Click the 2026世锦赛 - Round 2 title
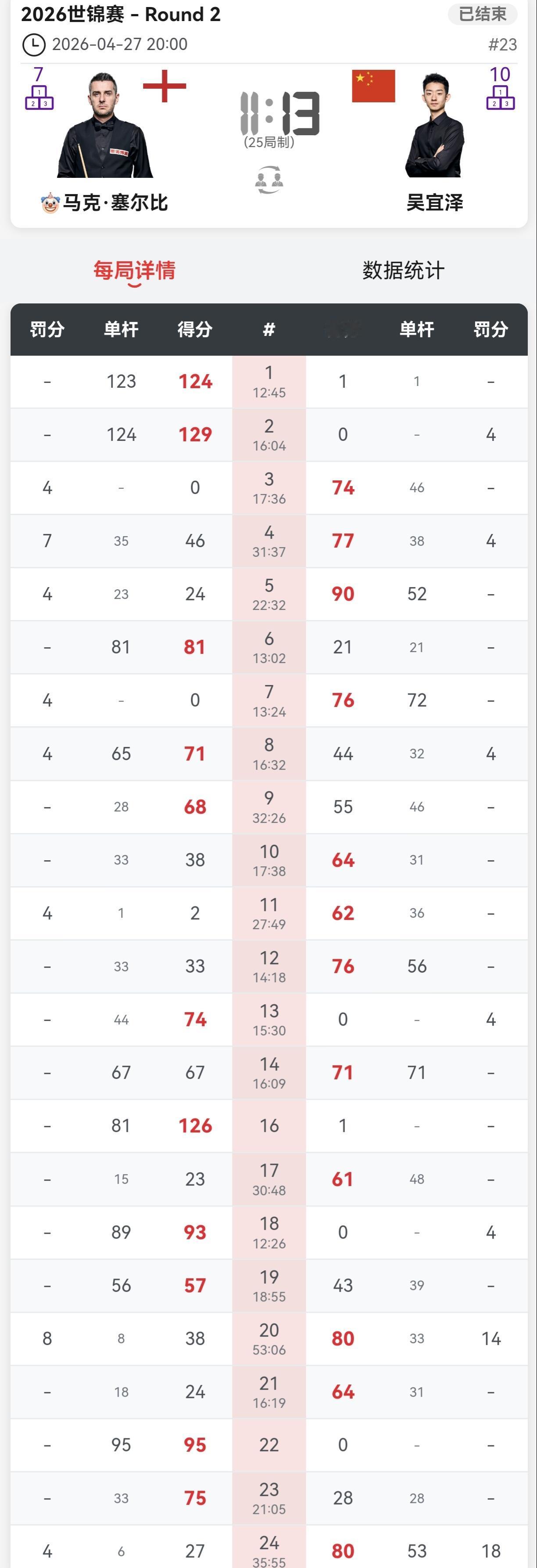 [120, 14]
